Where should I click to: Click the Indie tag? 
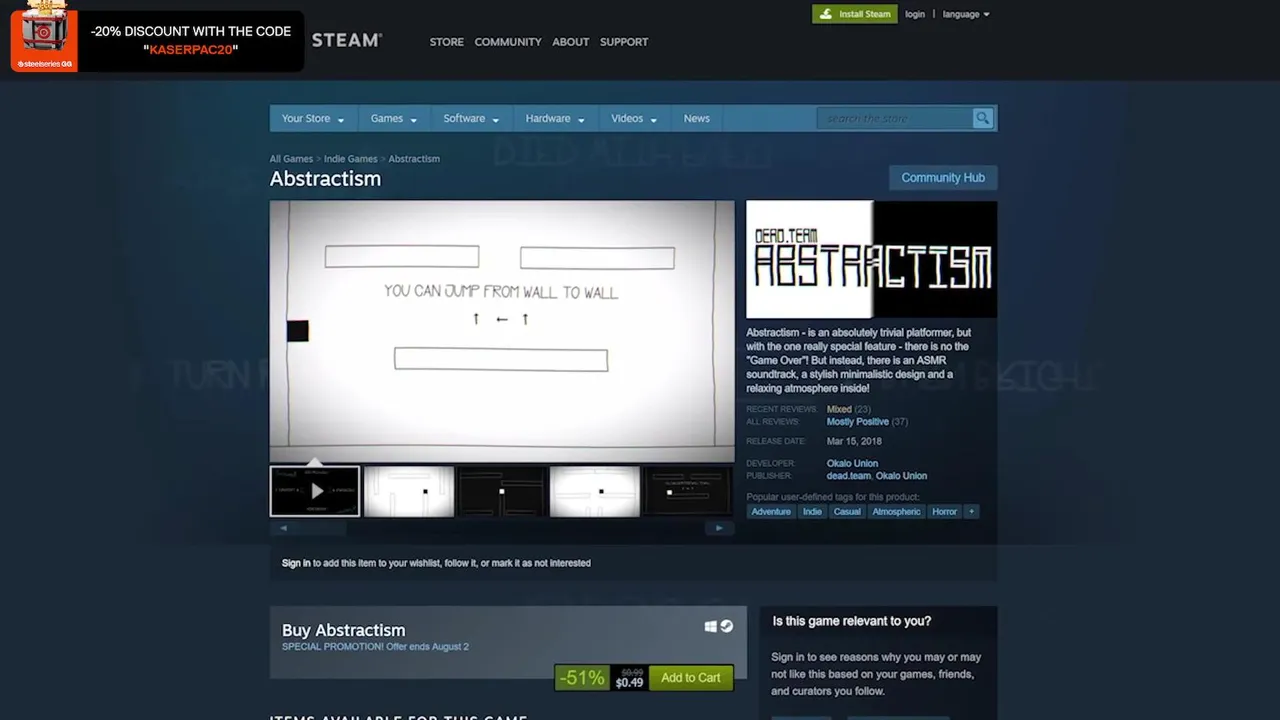click(x=812, y=511)
